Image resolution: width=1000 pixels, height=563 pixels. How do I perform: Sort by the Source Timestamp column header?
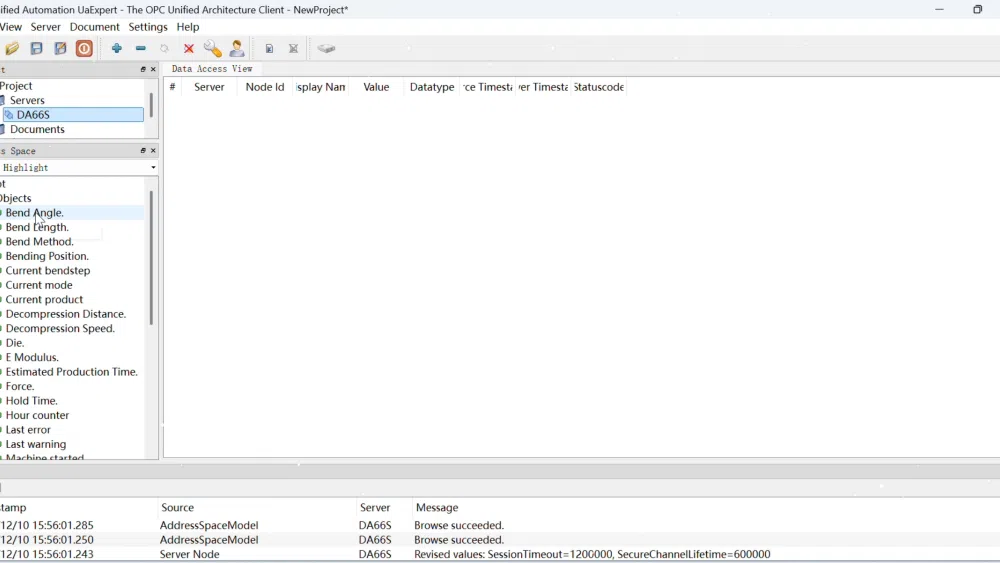[x=487, y=87]
